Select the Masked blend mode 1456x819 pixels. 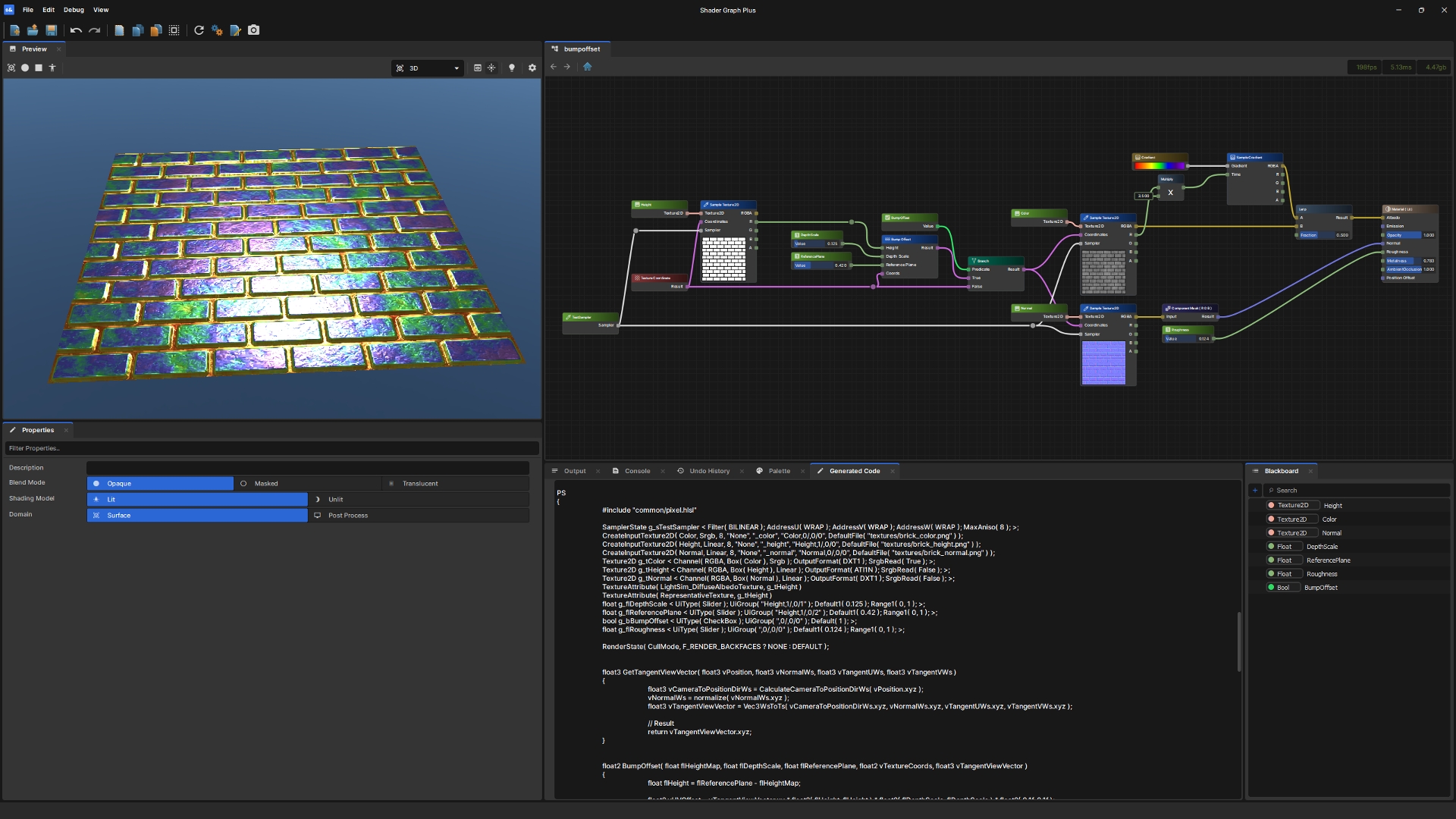click(265, 484)
